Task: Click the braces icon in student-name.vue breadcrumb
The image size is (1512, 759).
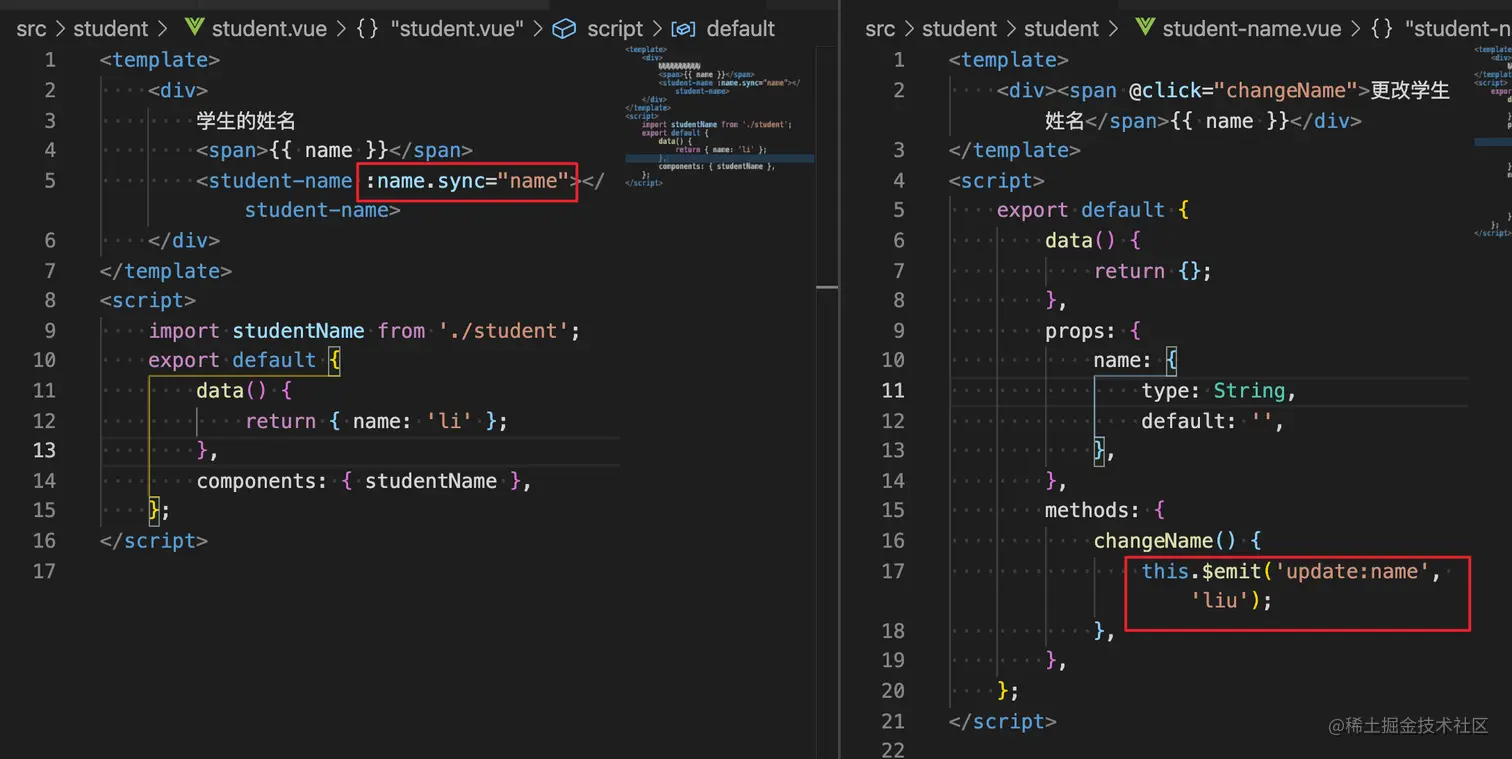Action: pyautogui.click(x=1381, y=29)
